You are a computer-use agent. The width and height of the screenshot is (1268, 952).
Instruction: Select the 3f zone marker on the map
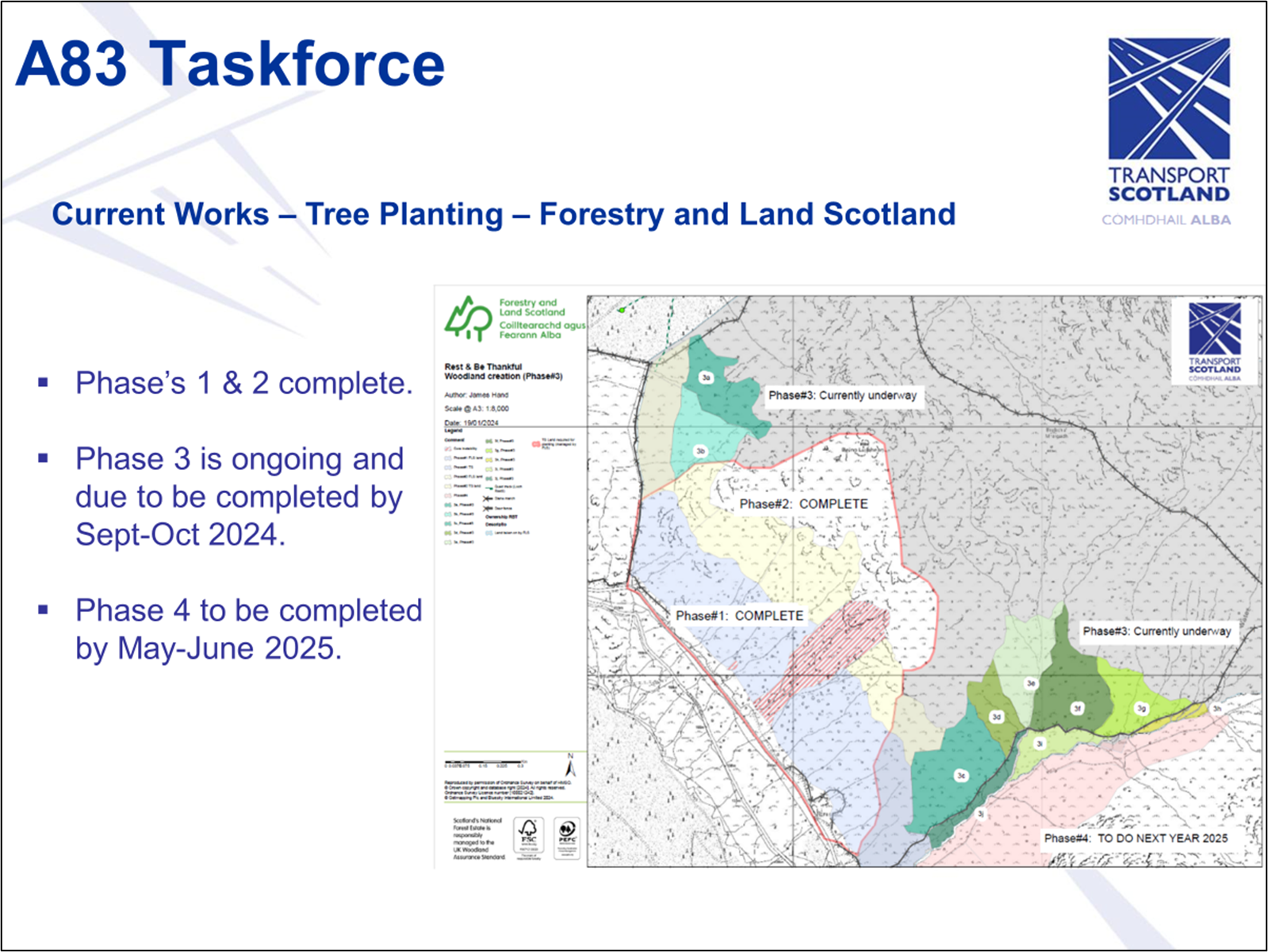click(1077, 709)
